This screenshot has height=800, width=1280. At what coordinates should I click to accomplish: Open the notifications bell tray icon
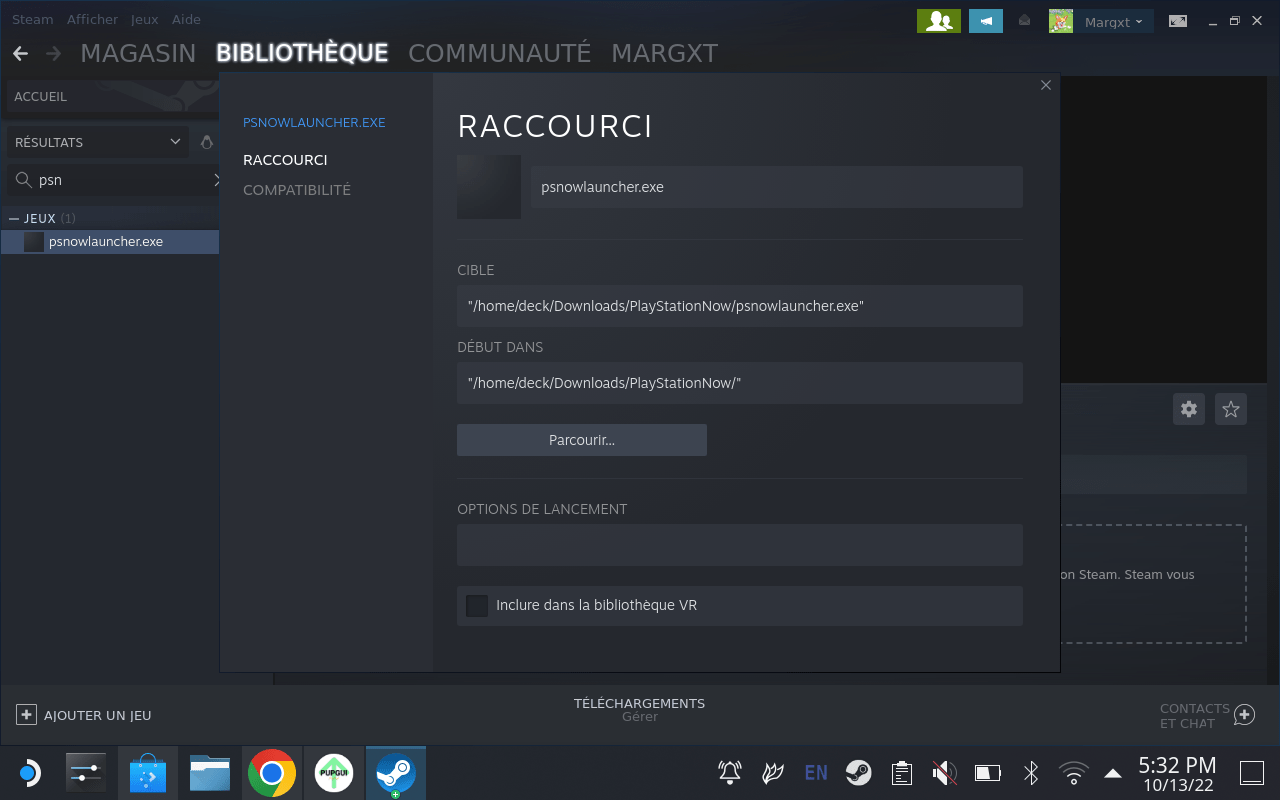(730, 773)
